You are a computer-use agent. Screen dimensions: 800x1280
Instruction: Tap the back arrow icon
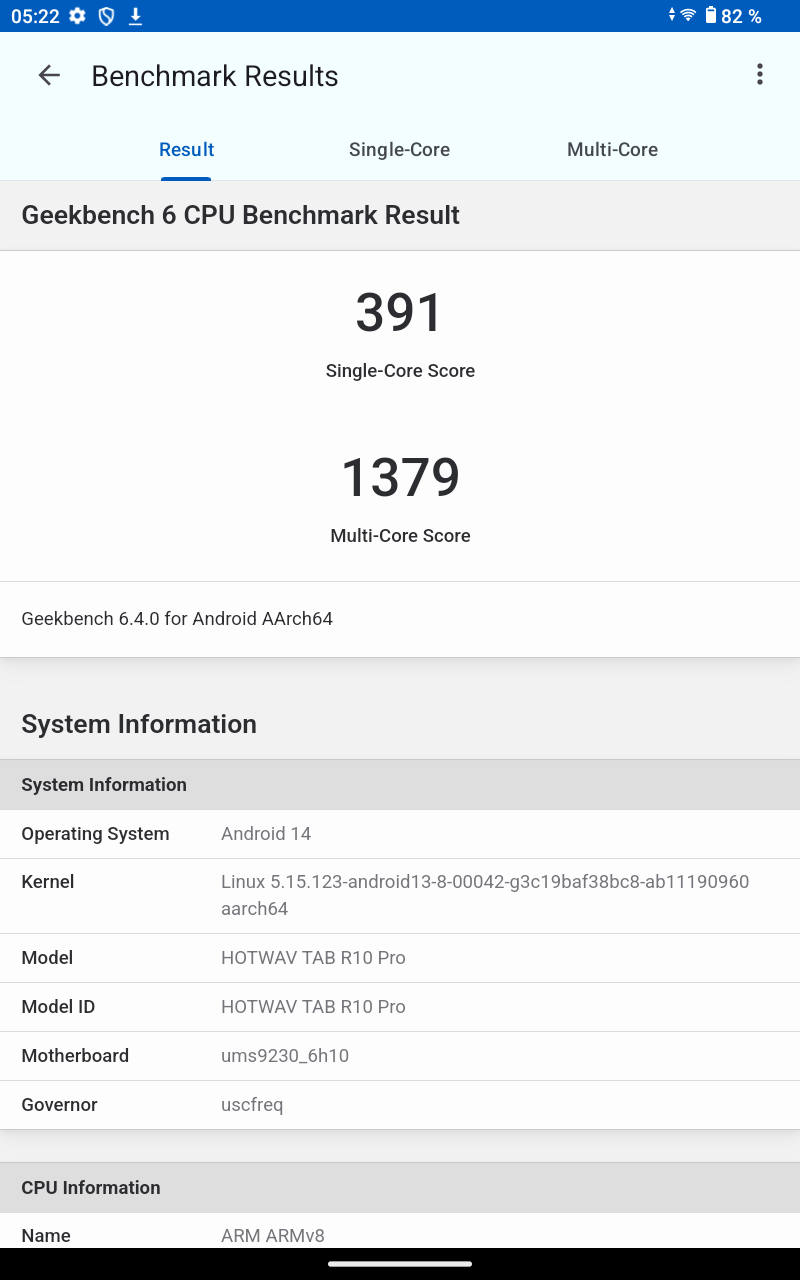click(49, 76)
